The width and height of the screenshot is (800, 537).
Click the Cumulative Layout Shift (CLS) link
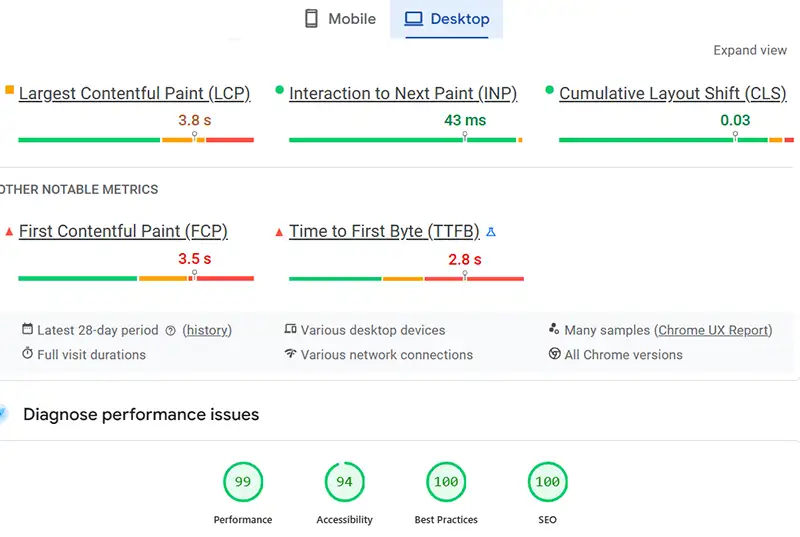tap(672, 93)
